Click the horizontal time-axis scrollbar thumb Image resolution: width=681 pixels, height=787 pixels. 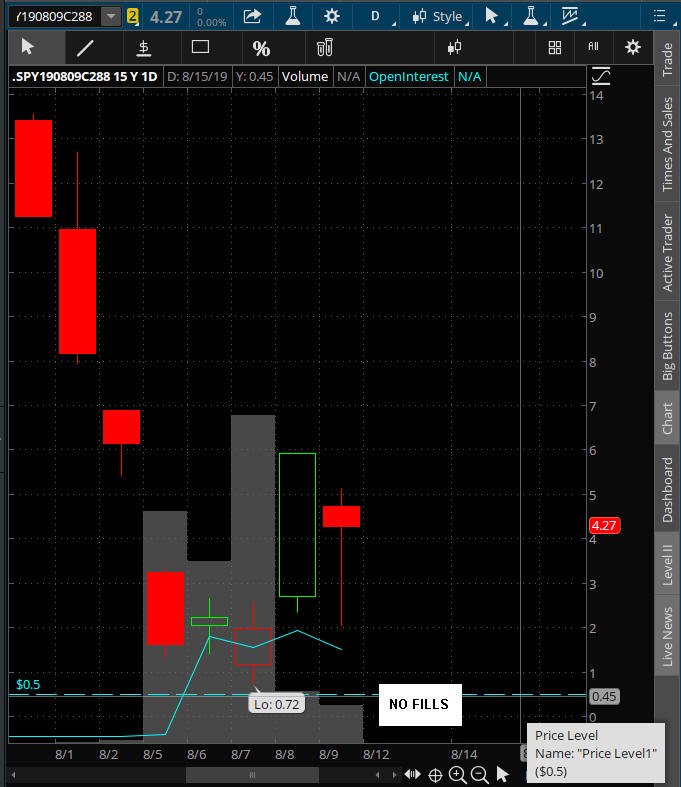point(252,774)
